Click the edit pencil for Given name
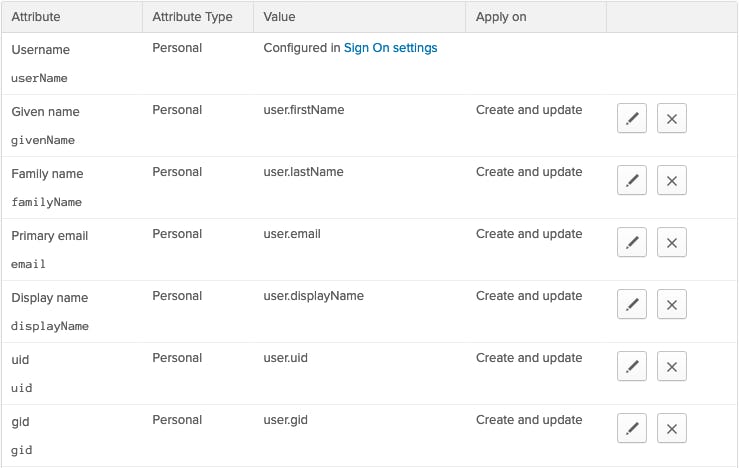This screenshot has height=468, width=739. coord(632,119)
